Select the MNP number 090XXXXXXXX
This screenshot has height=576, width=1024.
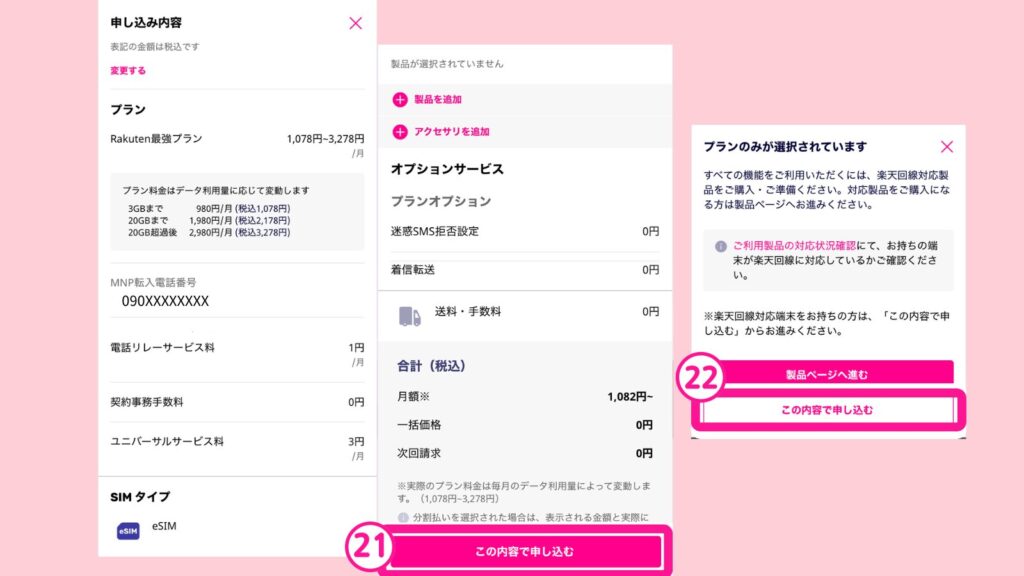(165, 301)
